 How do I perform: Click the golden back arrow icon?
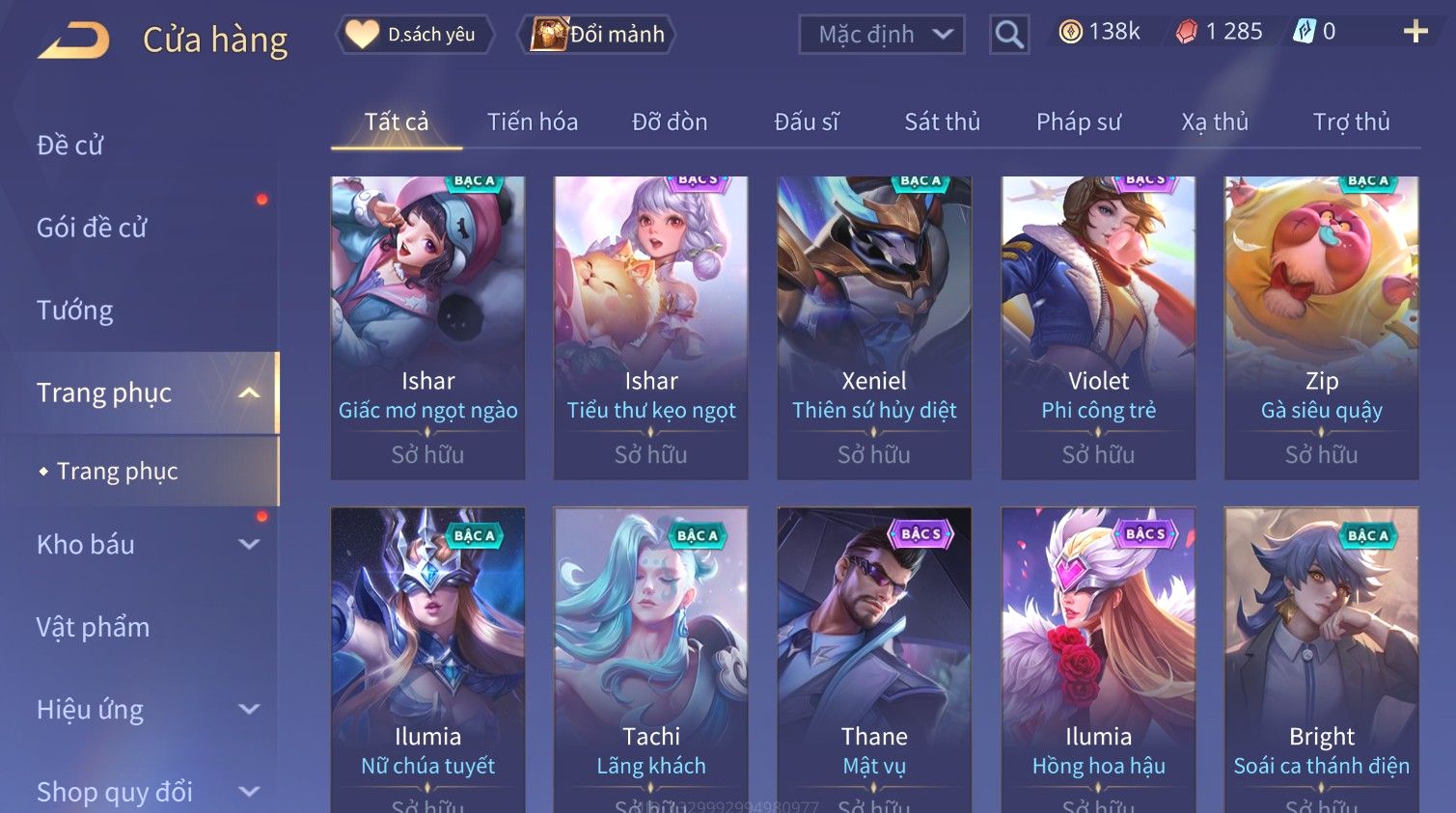tap(73, 41)
